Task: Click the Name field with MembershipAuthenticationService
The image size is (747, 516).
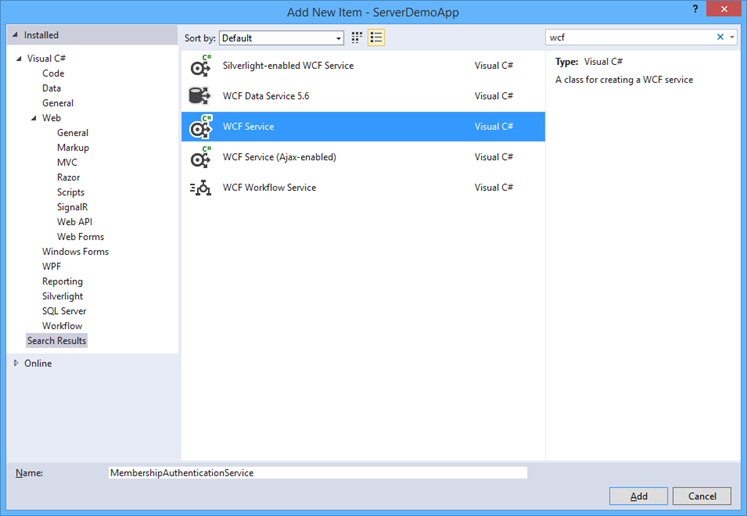Action: click(318, 473)
